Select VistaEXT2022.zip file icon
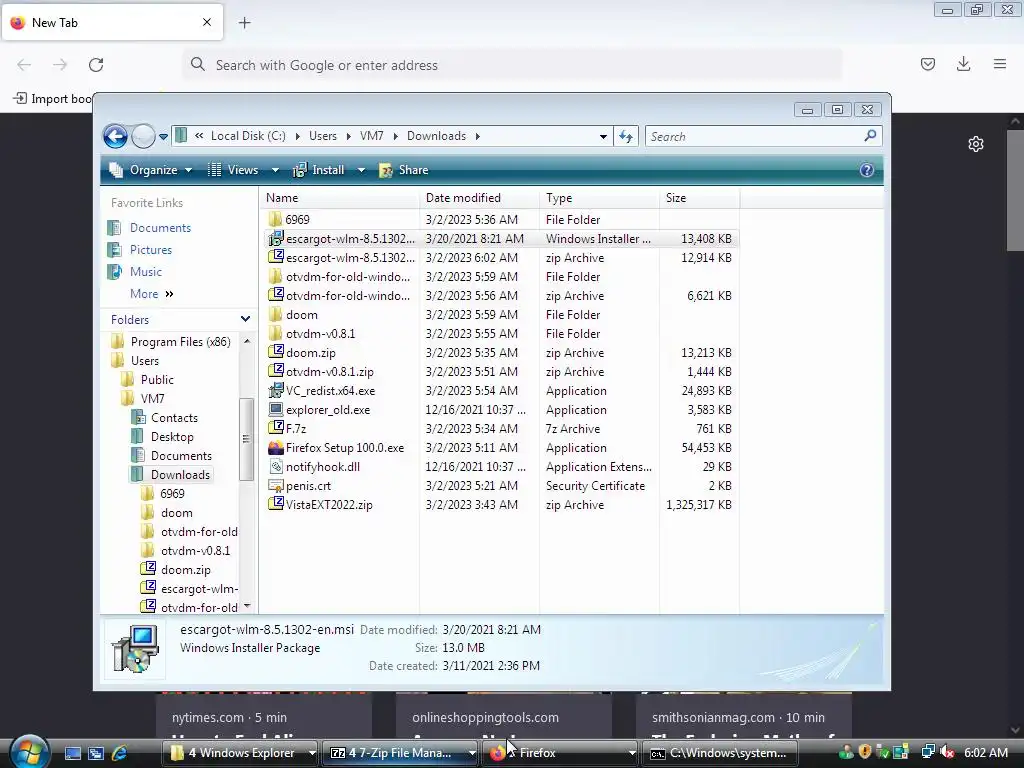This screenshot has height=768, width=1024. click(276, 504)
